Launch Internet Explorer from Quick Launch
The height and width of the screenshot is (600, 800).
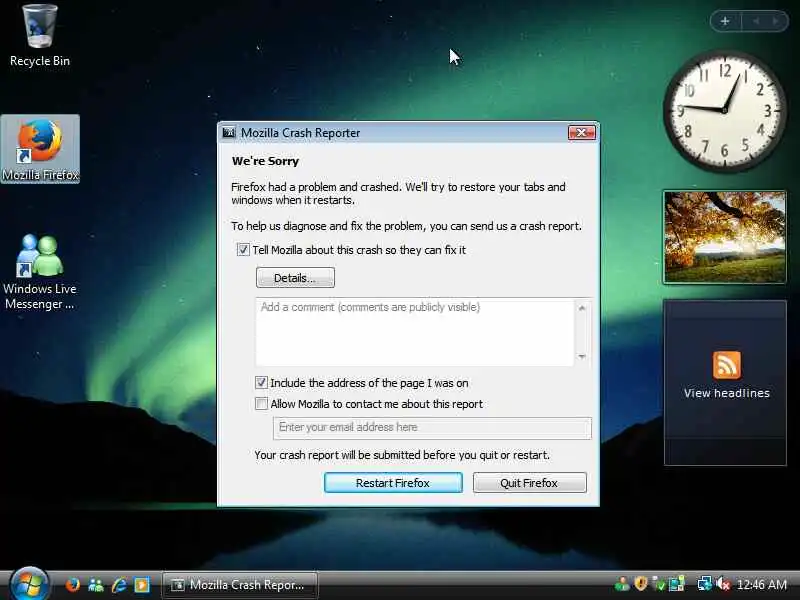coord(119,584)
